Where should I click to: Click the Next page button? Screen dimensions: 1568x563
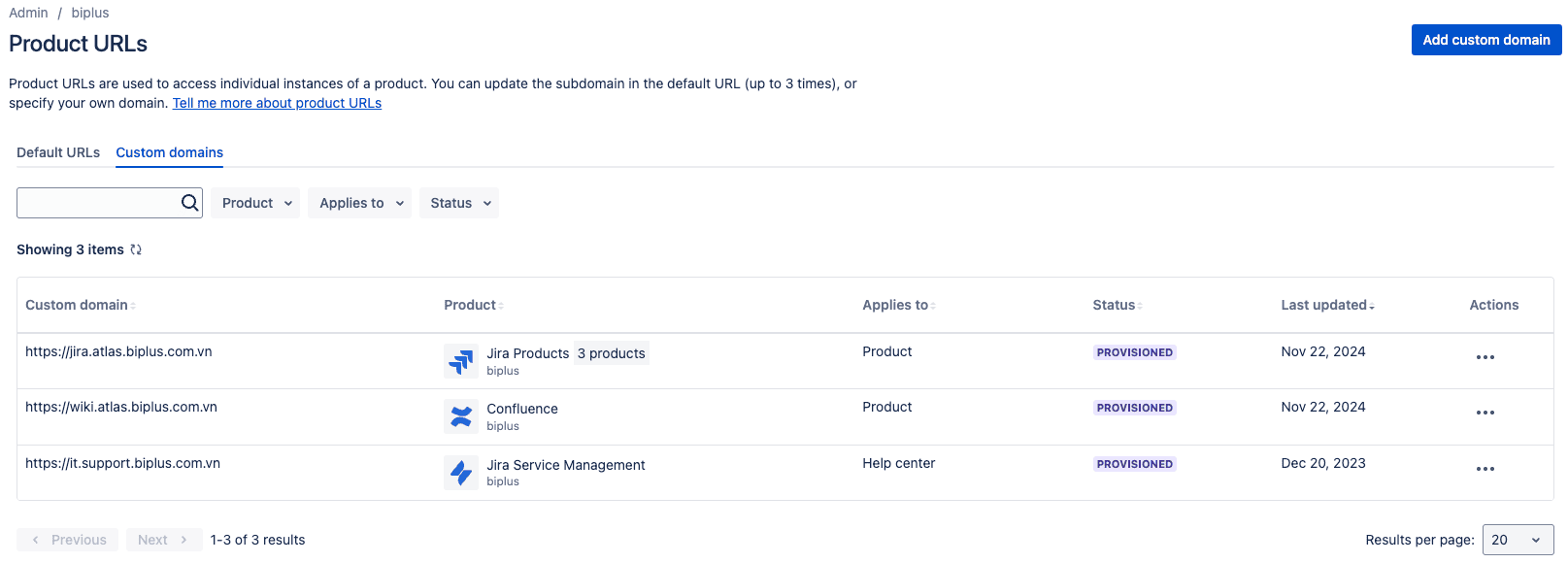click(164, 540)
